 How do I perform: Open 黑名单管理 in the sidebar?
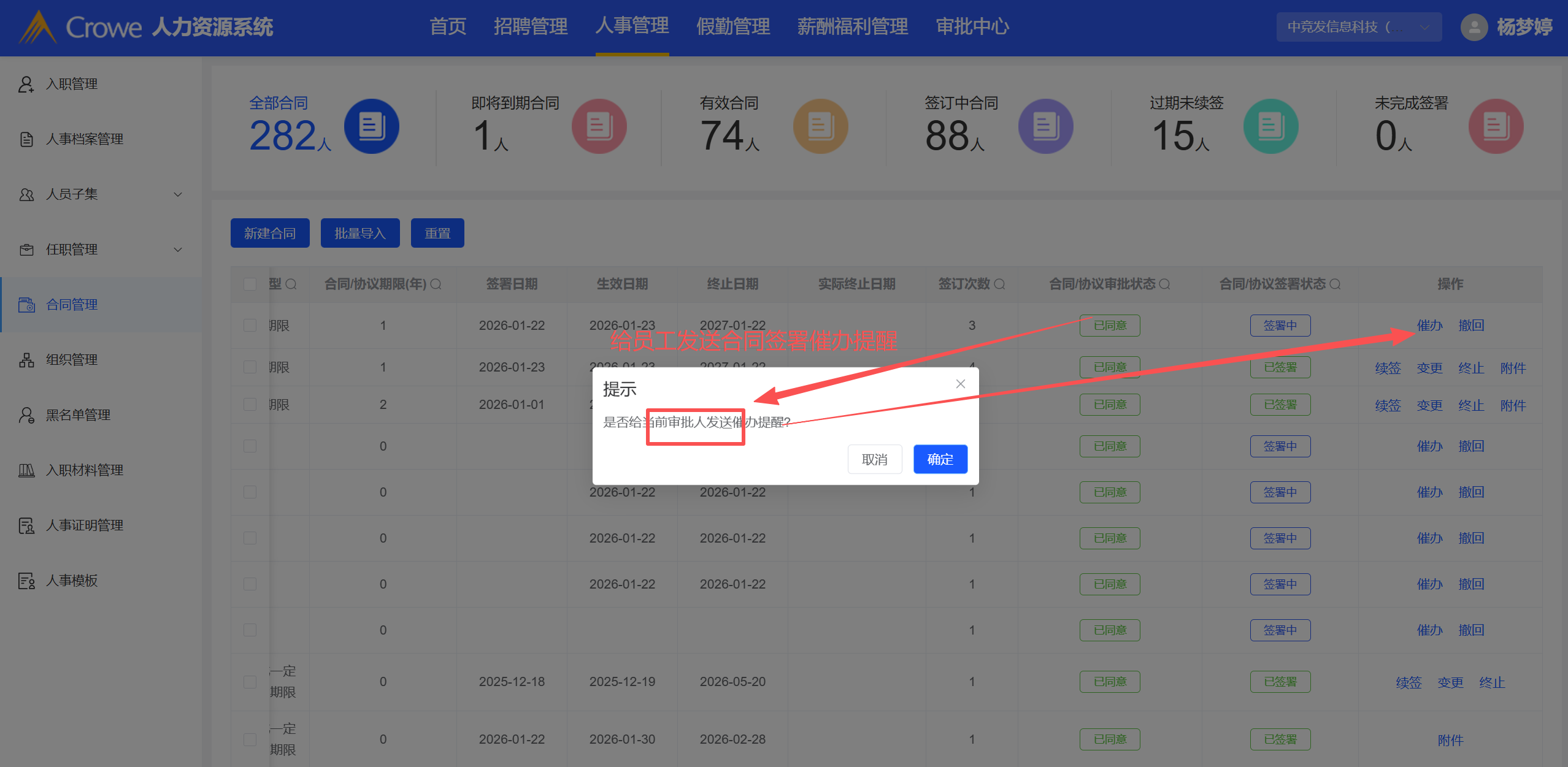(78, 415)
